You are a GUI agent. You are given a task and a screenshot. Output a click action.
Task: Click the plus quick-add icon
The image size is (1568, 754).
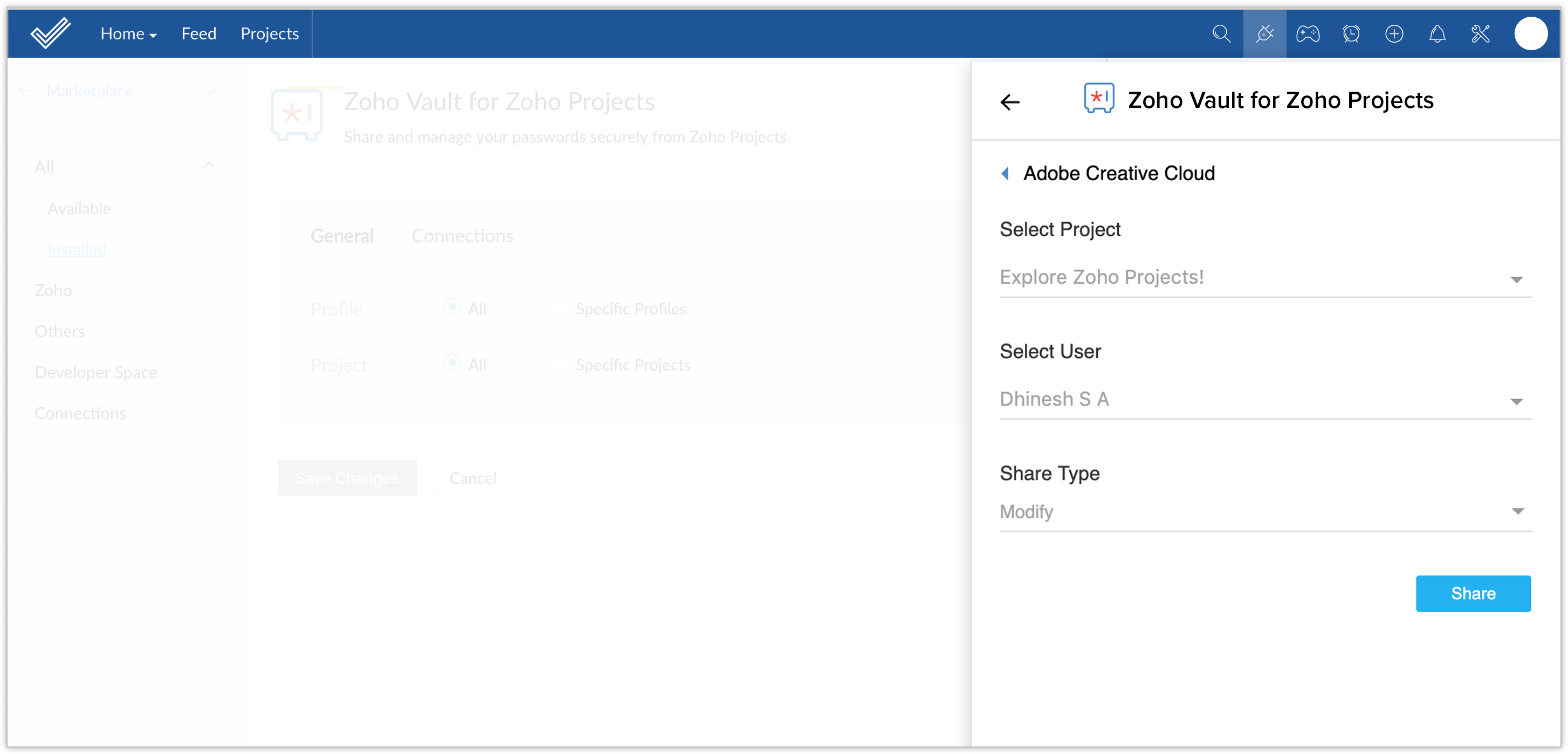click(1394, 33)
